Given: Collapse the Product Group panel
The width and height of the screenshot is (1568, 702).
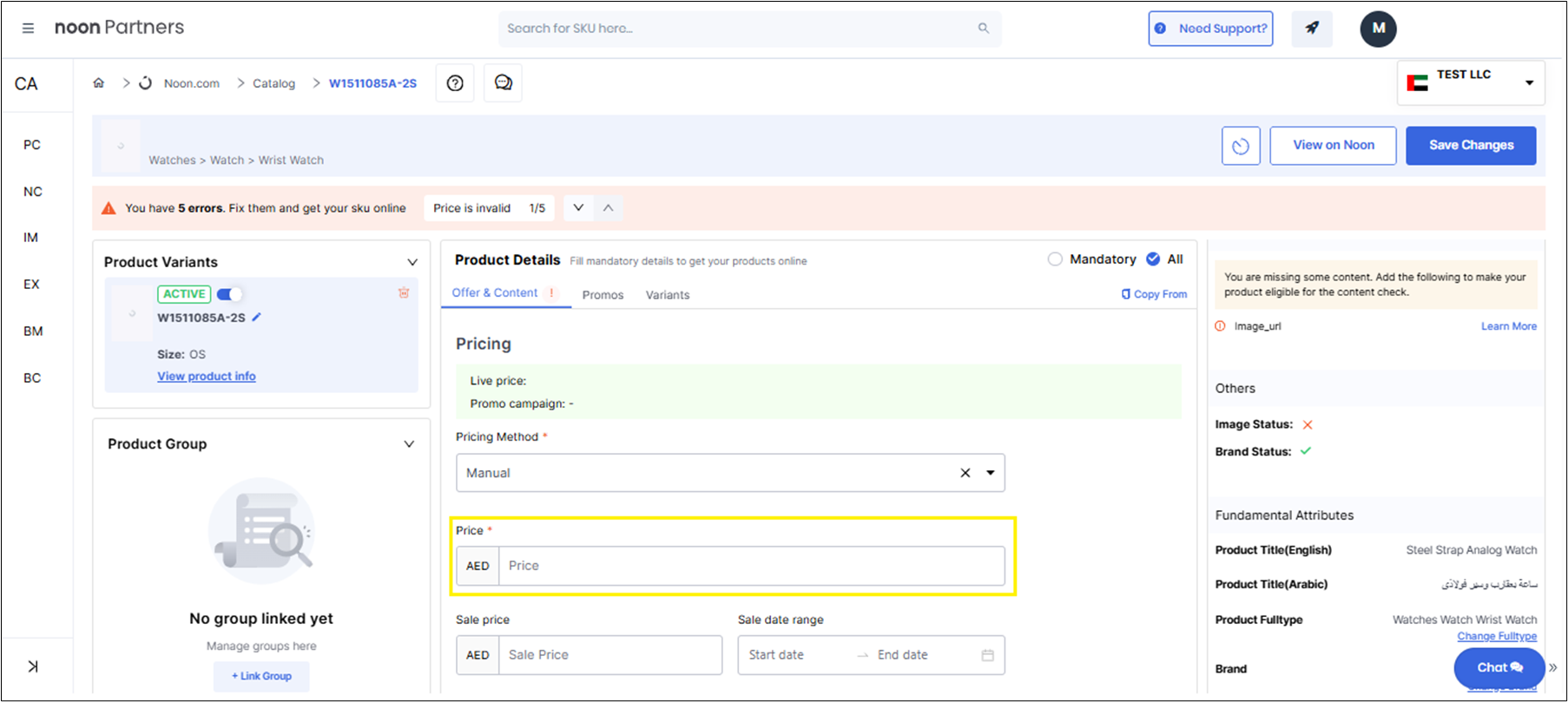Looking at the screenshot, I should pos(409,444).
